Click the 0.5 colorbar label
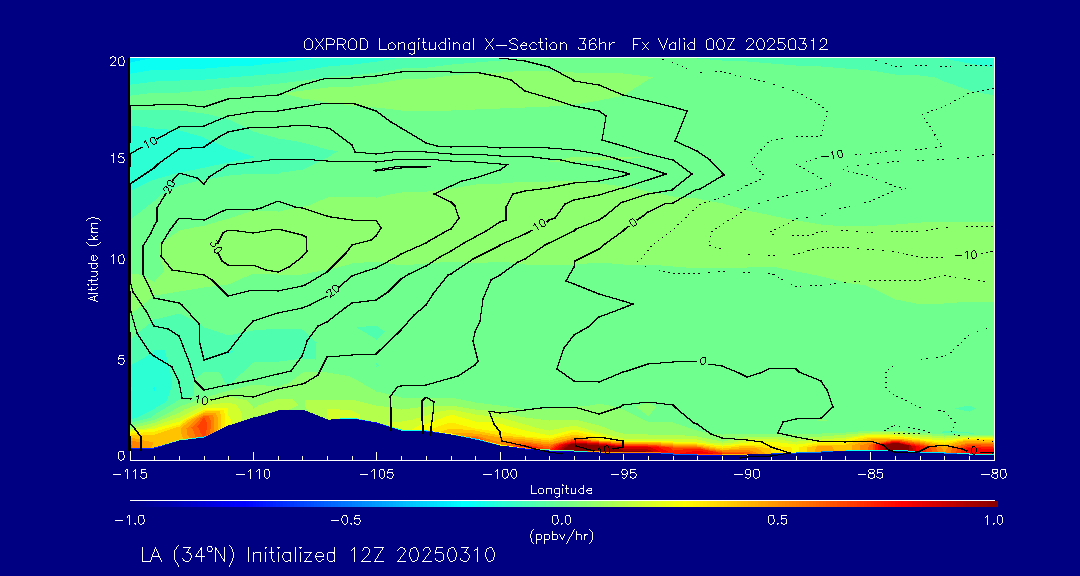The width and height of the screenshot is (1080, 576). 778,520
